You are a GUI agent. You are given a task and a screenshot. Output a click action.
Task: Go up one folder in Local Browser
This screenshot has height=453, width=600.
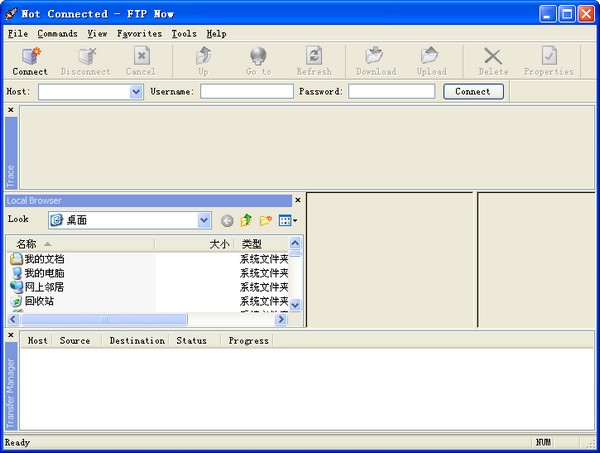(246, 220)
